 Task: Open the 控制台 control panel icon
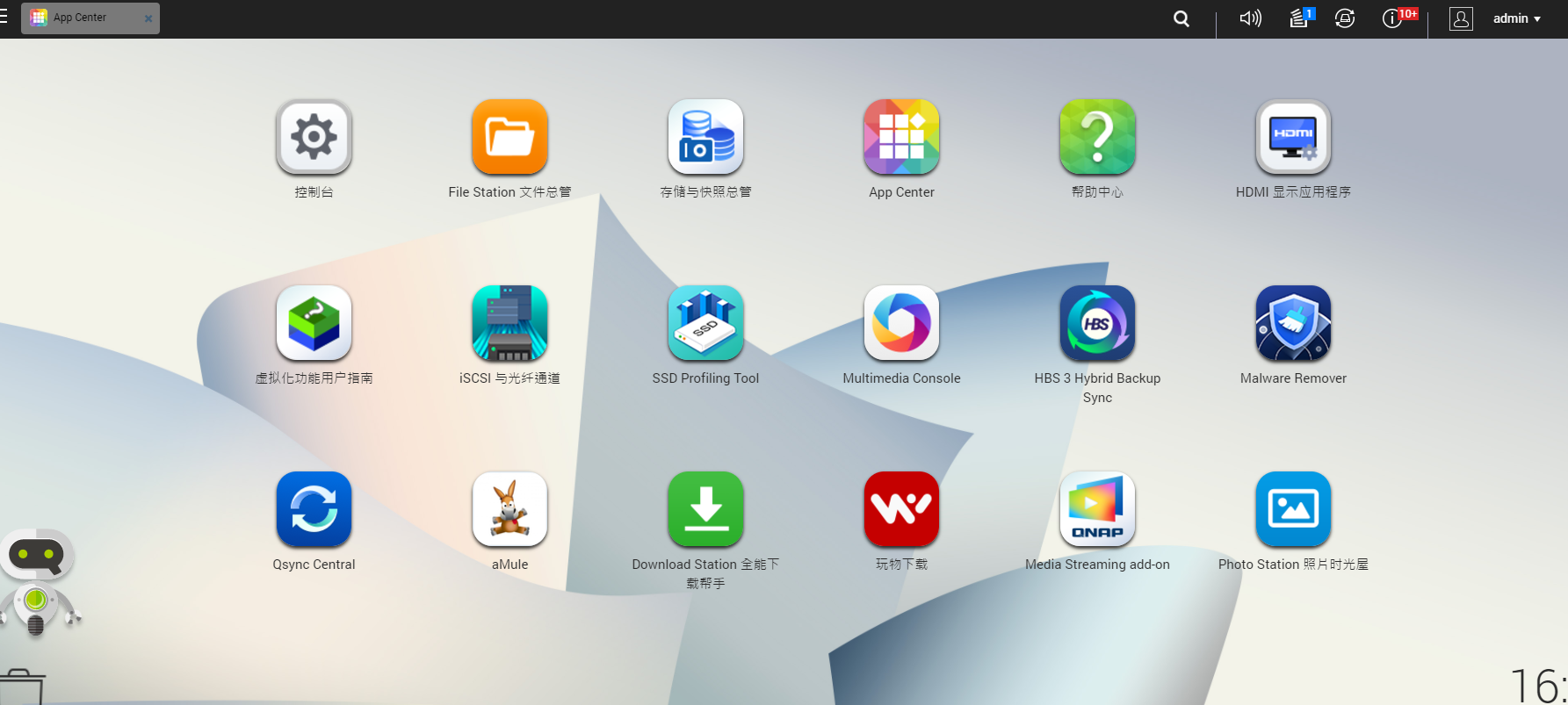(314, 137)
